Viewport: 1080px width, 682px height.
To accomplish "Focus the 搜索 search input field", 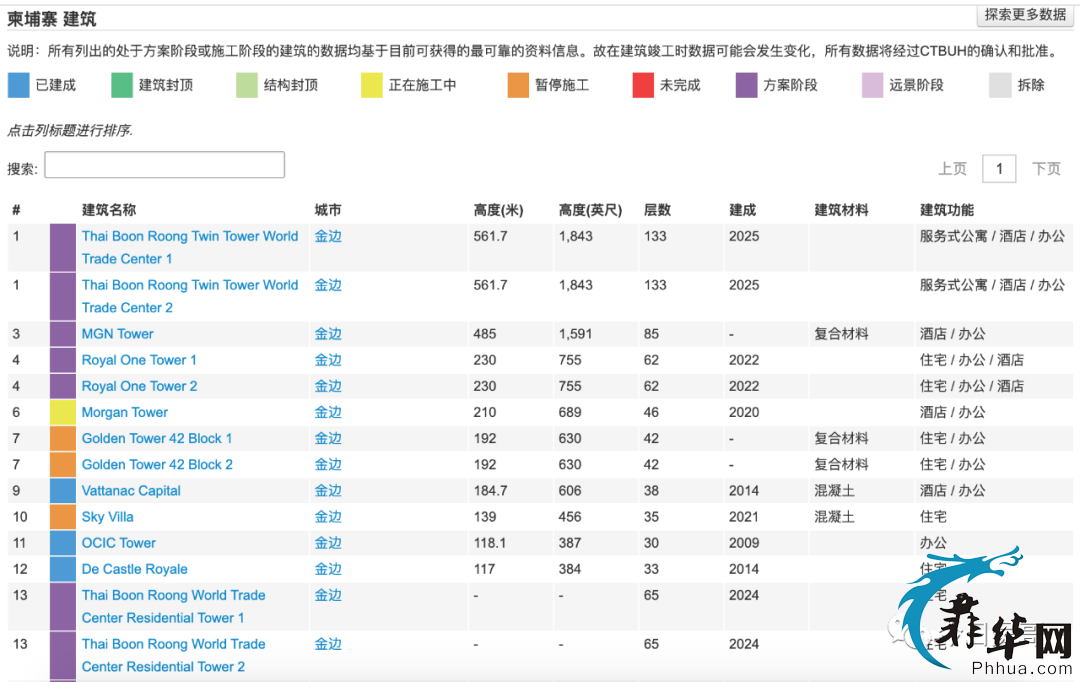I will coord(165,165).
